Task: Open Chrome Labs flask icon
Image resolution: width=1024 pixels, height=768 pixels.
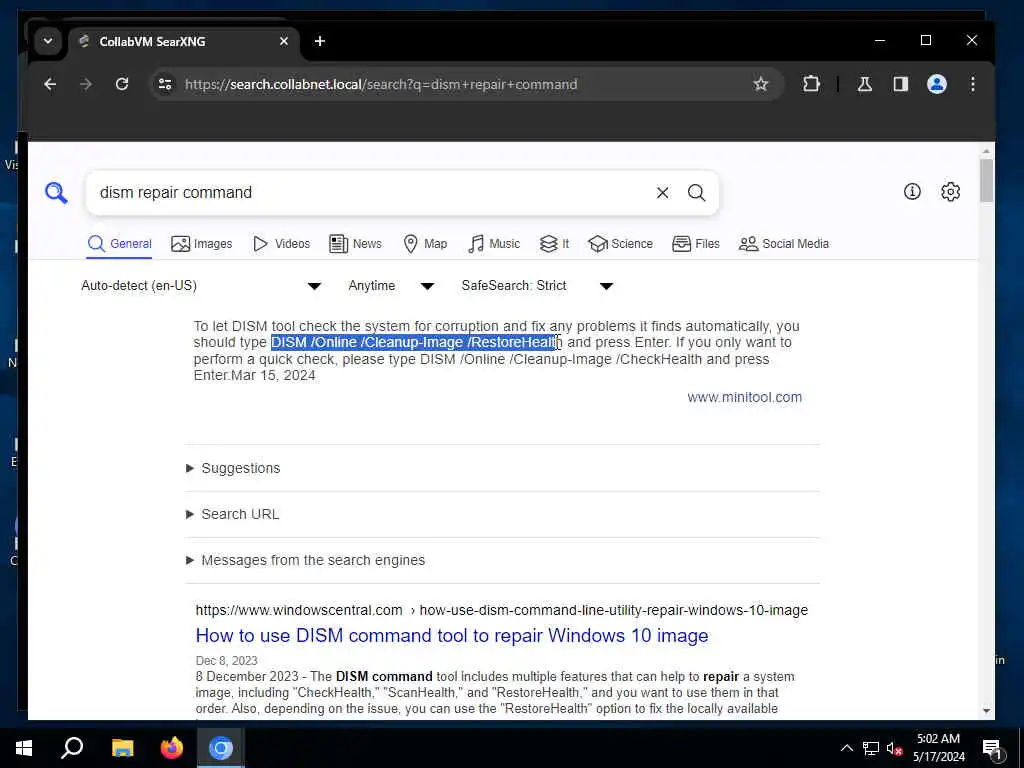Action: (x=865, y=84)
